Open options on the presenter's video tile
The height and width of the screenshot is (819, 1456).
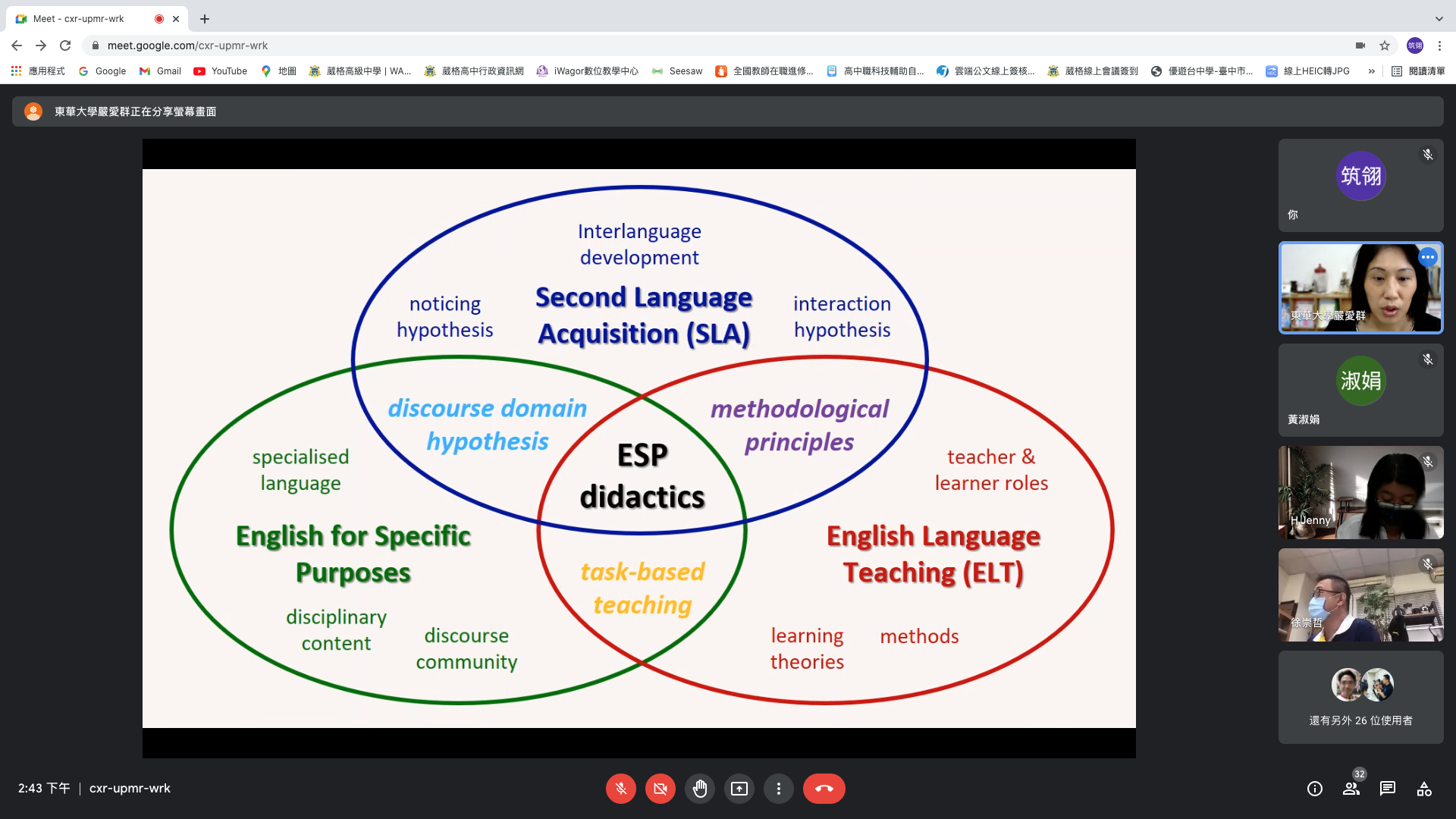pos(1427,257)
